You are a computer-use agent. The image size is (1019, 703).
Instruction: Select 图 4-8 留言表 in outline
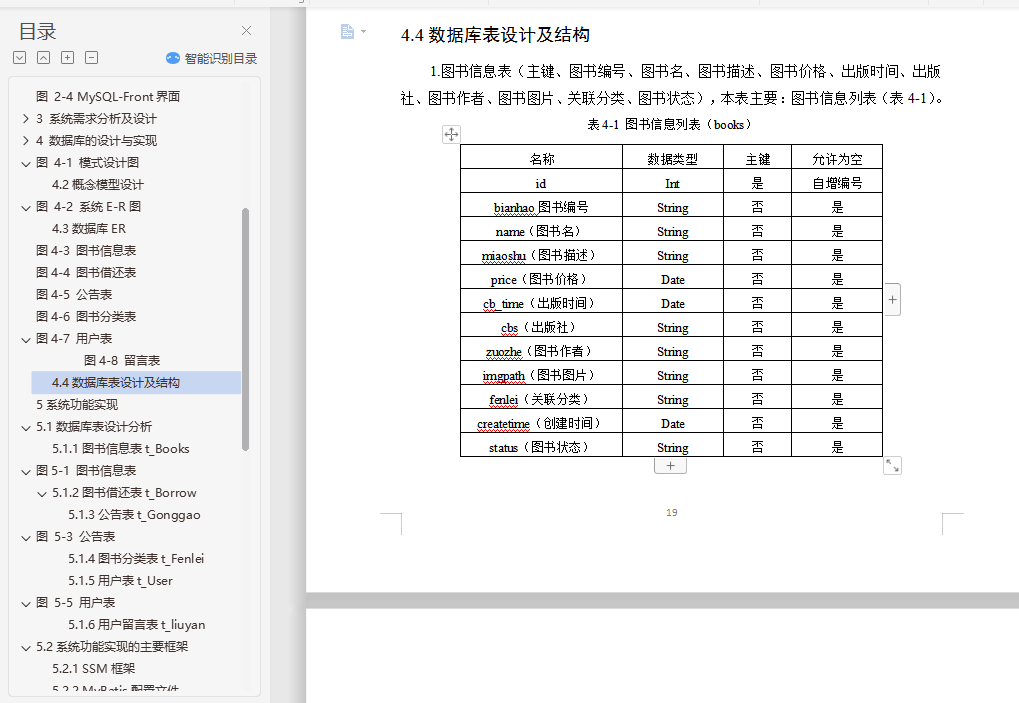122,361
